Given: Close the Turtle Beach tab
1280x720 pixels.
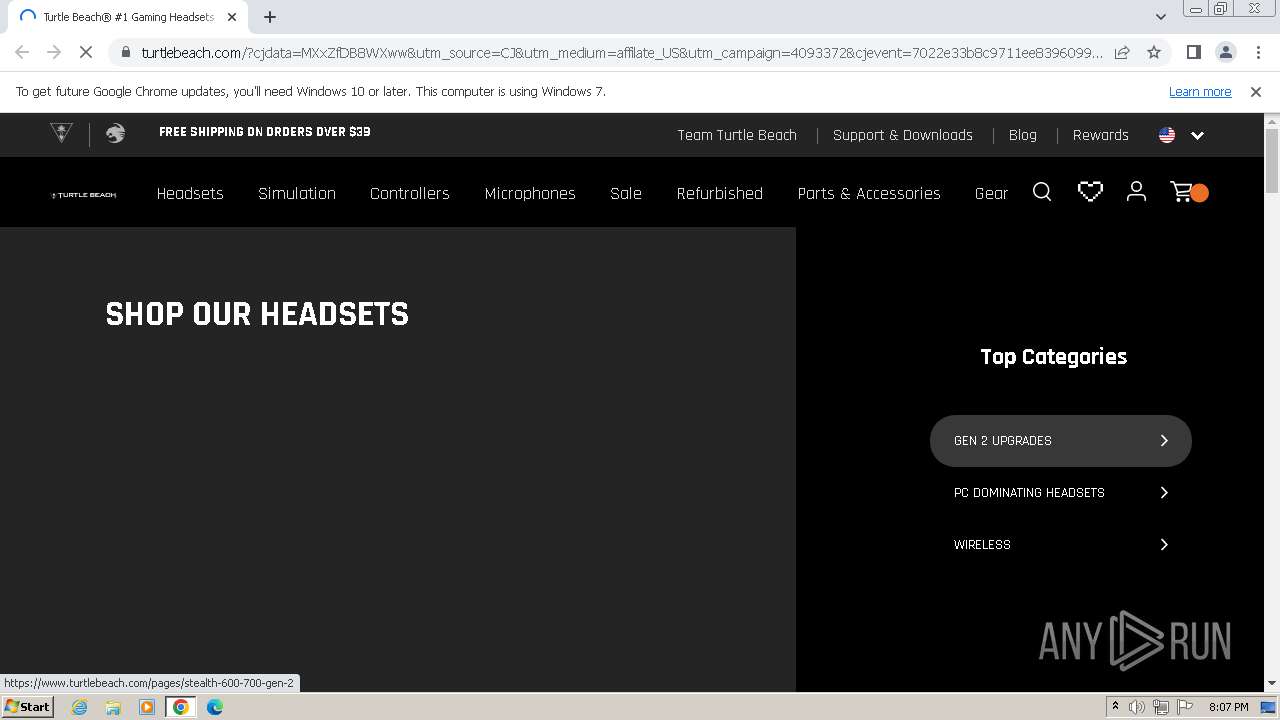Looking at the screenshot, I should tap(232, 17).
